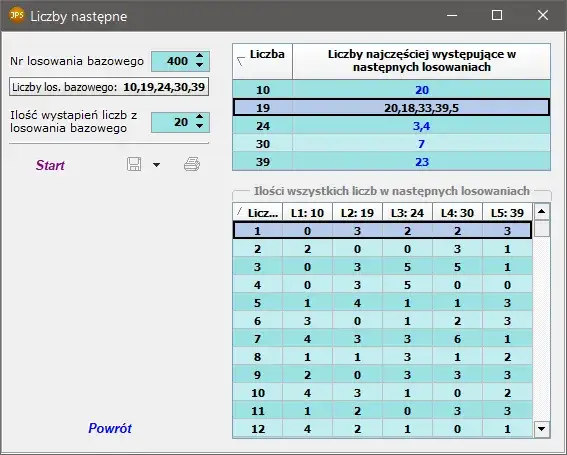Select row 7 in the lower table
This screenshot has width=567, height=455.
coord(382,339)
